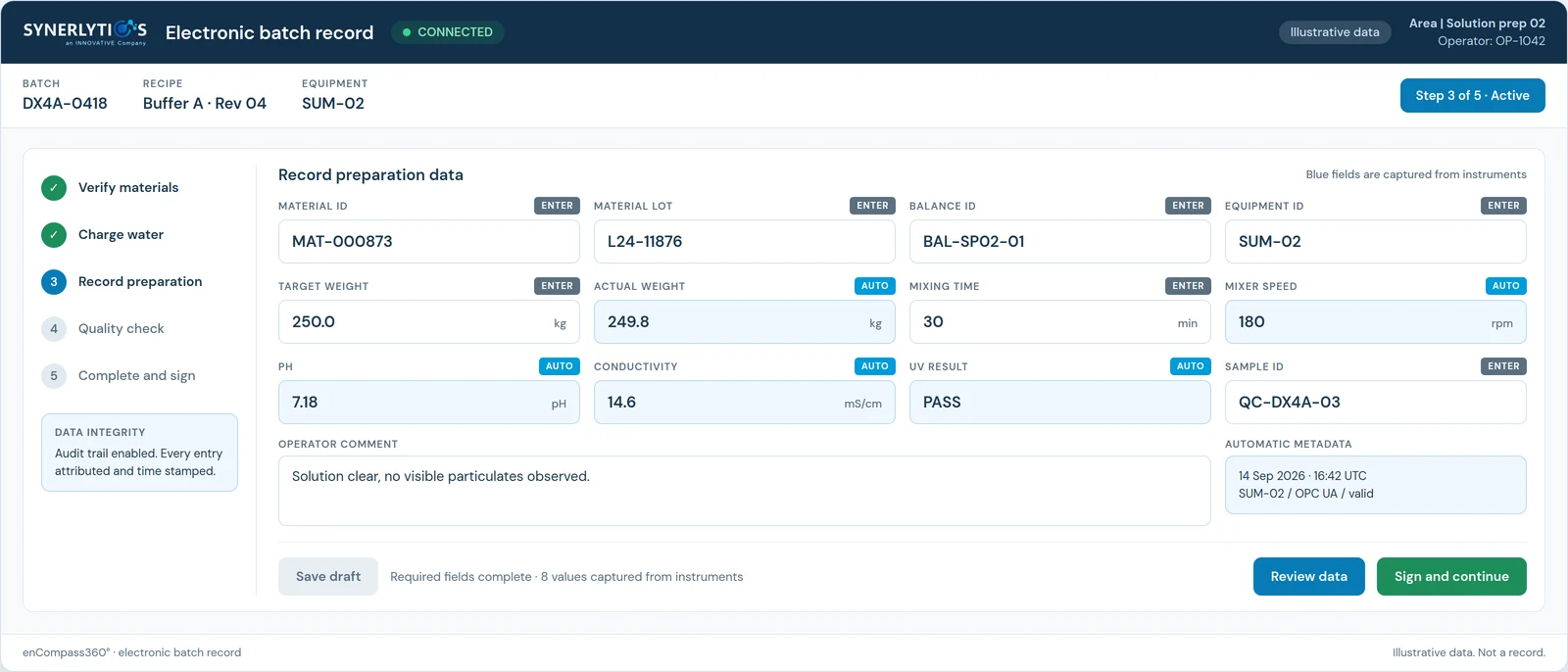Click the Record preparation data heading
The width and height of the screenshot is (1568, 672).
pyautogui.click(x=370, y=174)
